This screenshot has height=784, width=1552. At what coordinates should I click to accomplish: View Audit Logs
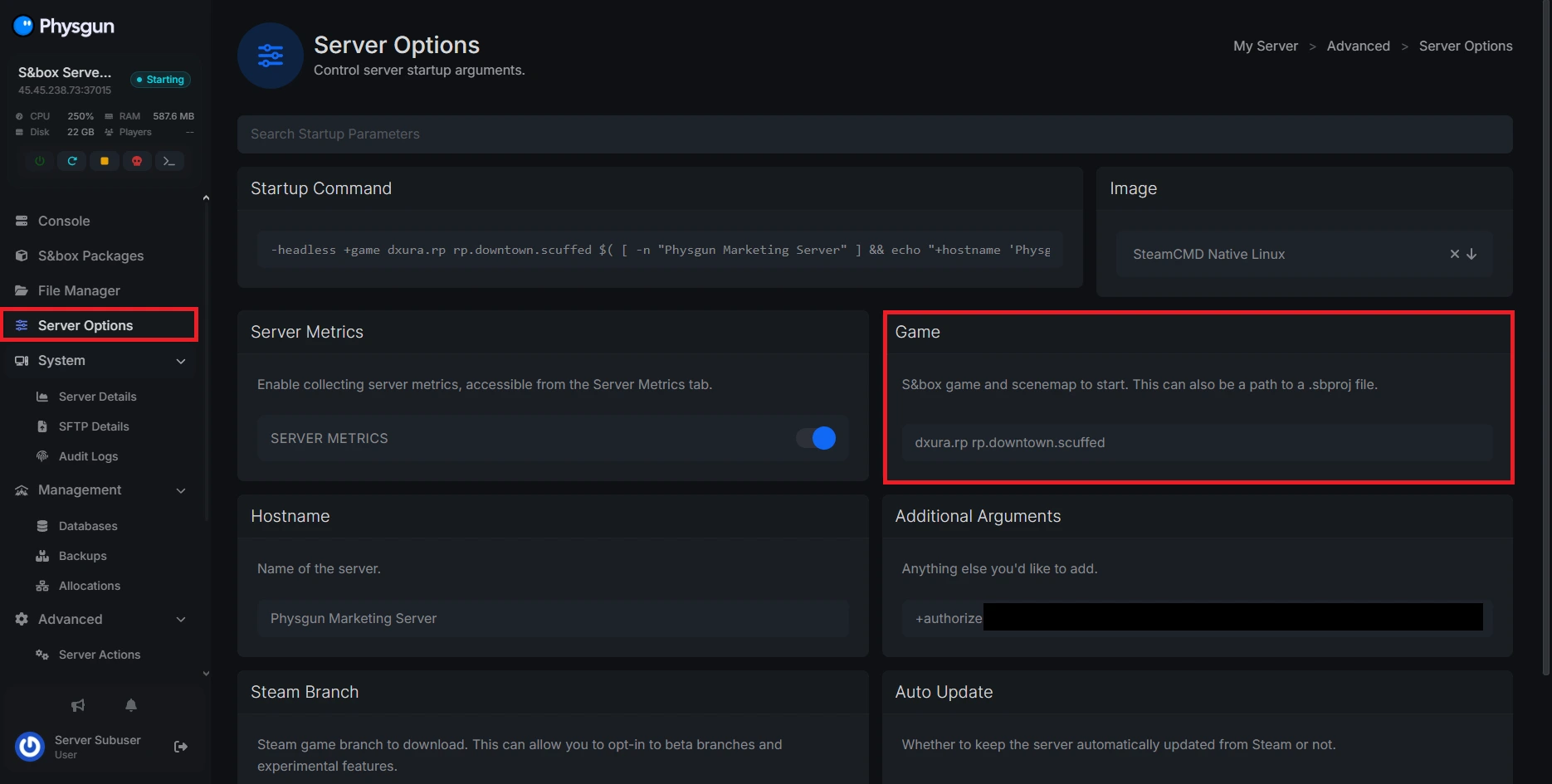(88, 456)
